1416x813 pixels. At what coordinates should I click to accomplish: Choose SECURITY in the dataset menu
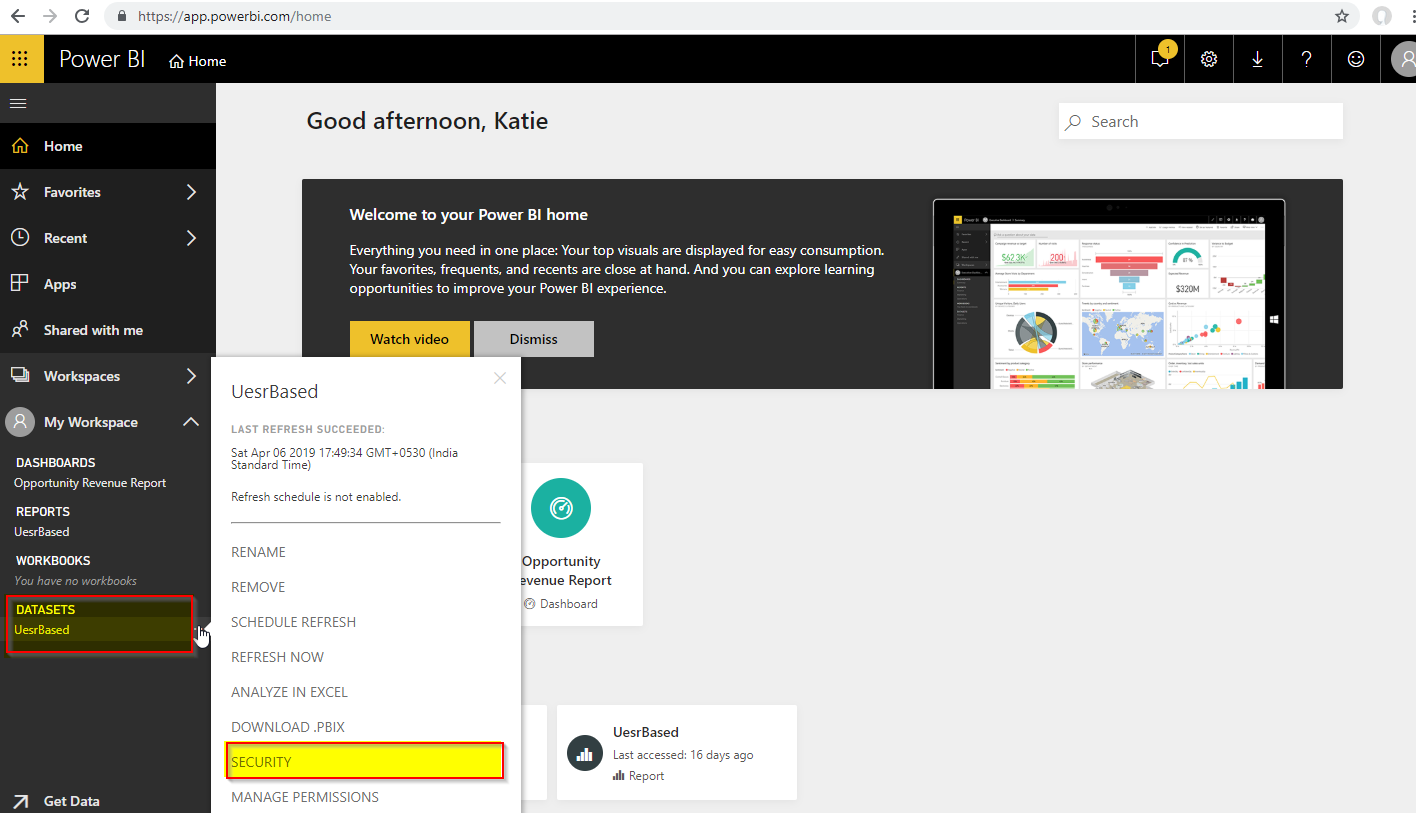[366, 762]
